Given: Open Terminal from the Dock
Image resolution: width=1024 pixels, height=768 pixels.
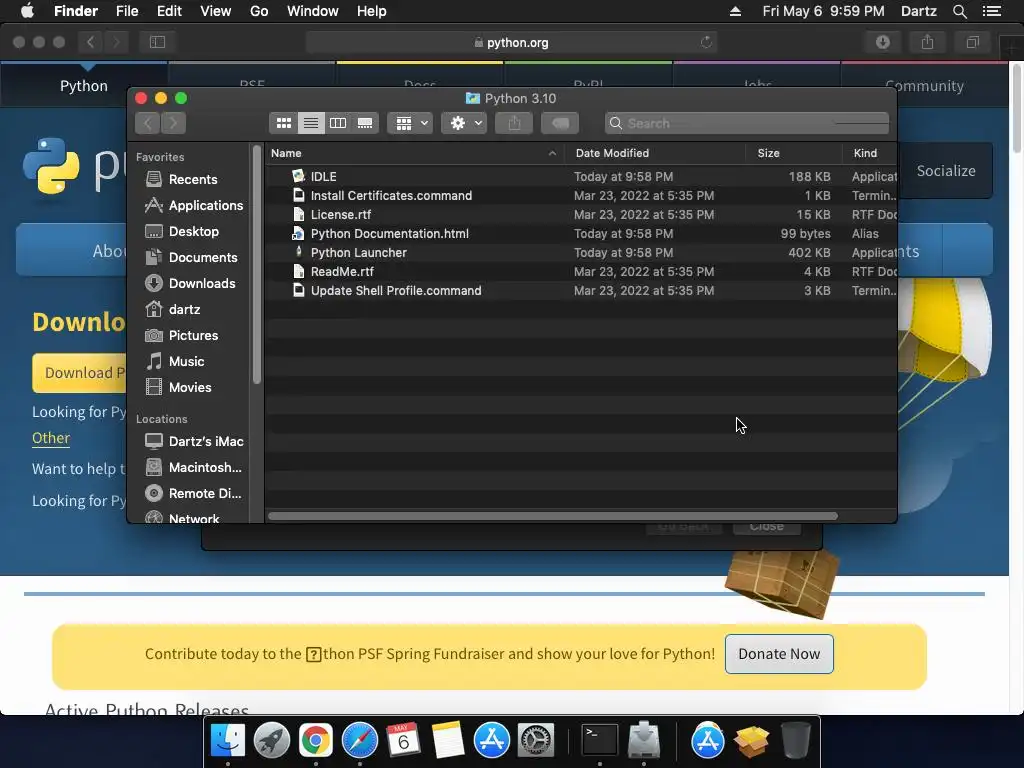Looking at the screenshot, I should [600, 741].
